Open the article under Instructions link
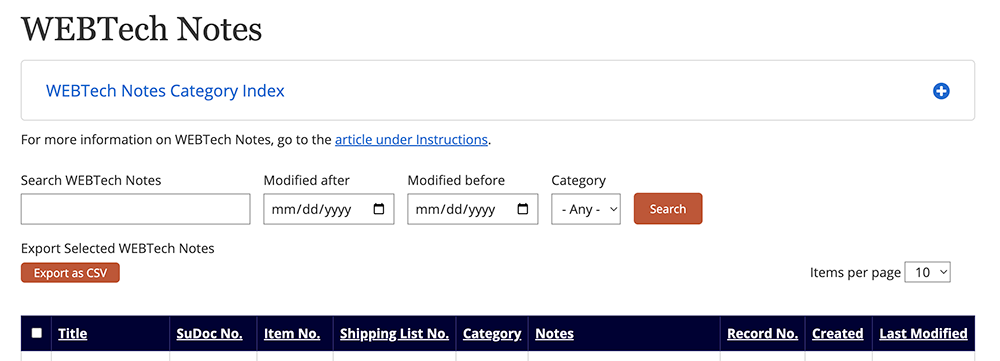The image size is (1000, 361). [x=411, y=140]
